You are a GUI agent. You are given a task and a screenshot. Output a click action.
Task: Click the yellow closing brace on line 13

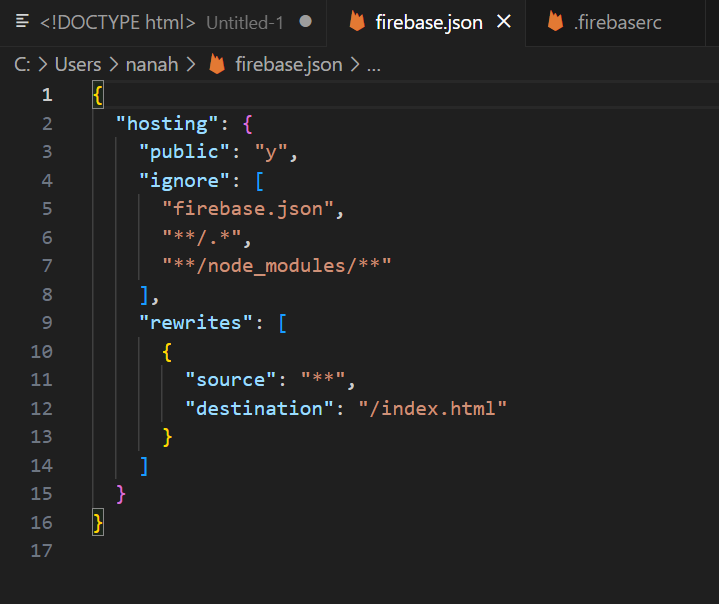[167, 437]
